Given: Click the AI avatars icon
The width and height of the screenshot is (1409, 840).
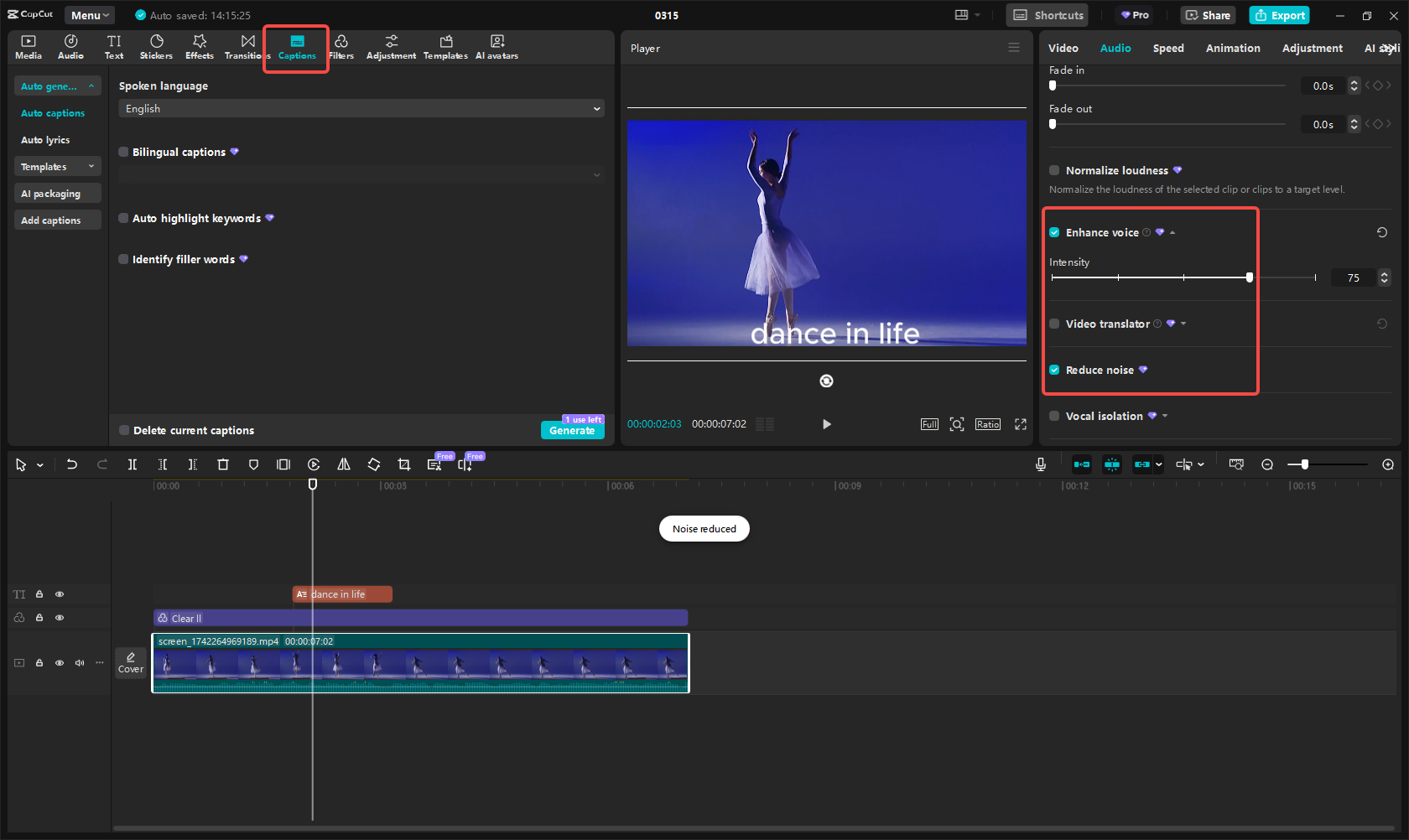Looking at the screenshot, I should coord(496,46).
